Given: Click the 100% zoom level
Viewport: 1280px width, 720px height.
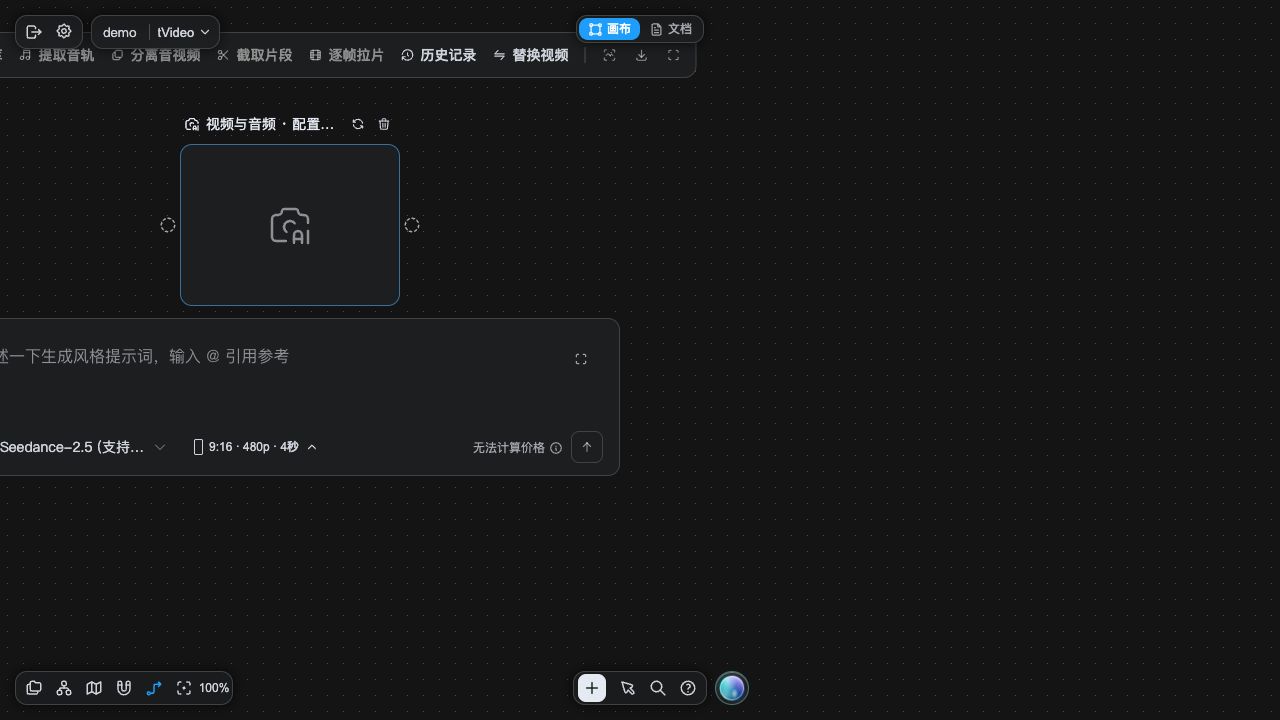Looking at the screenshot, I should (x=214, y=688).
